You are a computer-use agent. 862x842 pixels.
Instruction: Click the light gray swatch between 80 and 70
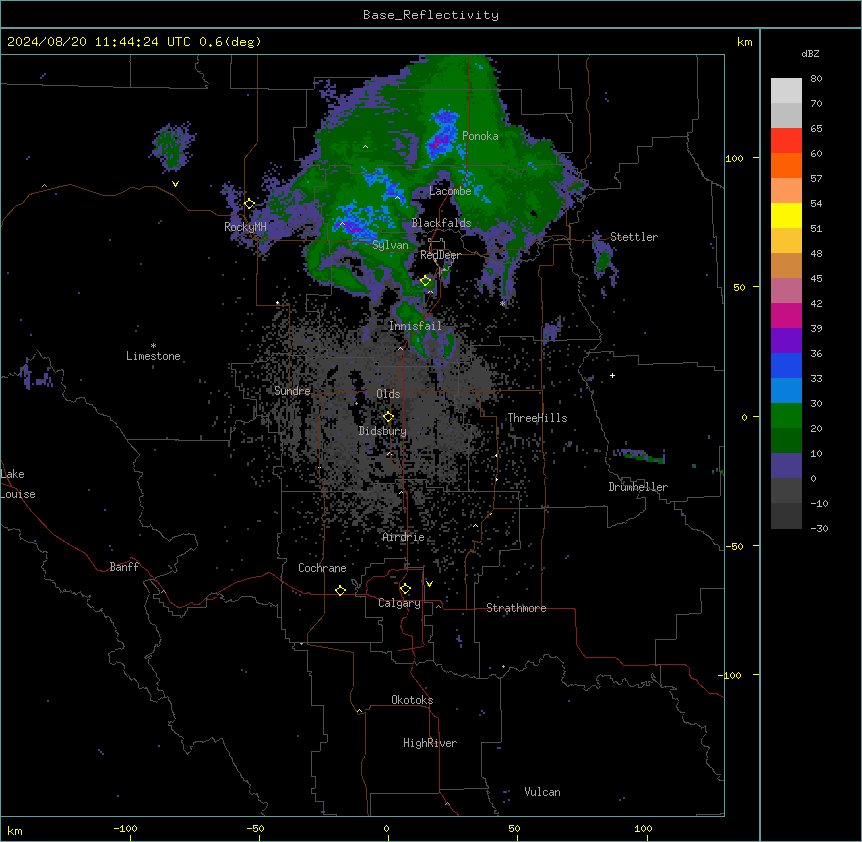786,91
